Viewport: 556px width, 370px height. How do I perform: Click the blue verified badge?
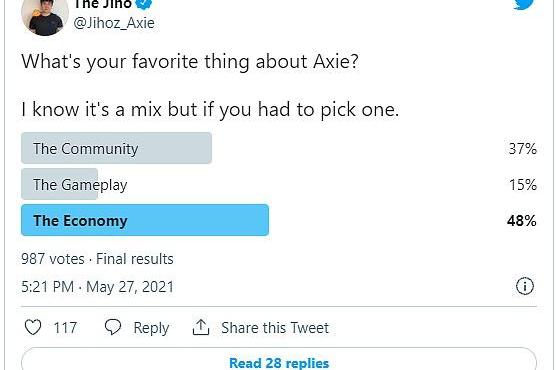[144, 4]
